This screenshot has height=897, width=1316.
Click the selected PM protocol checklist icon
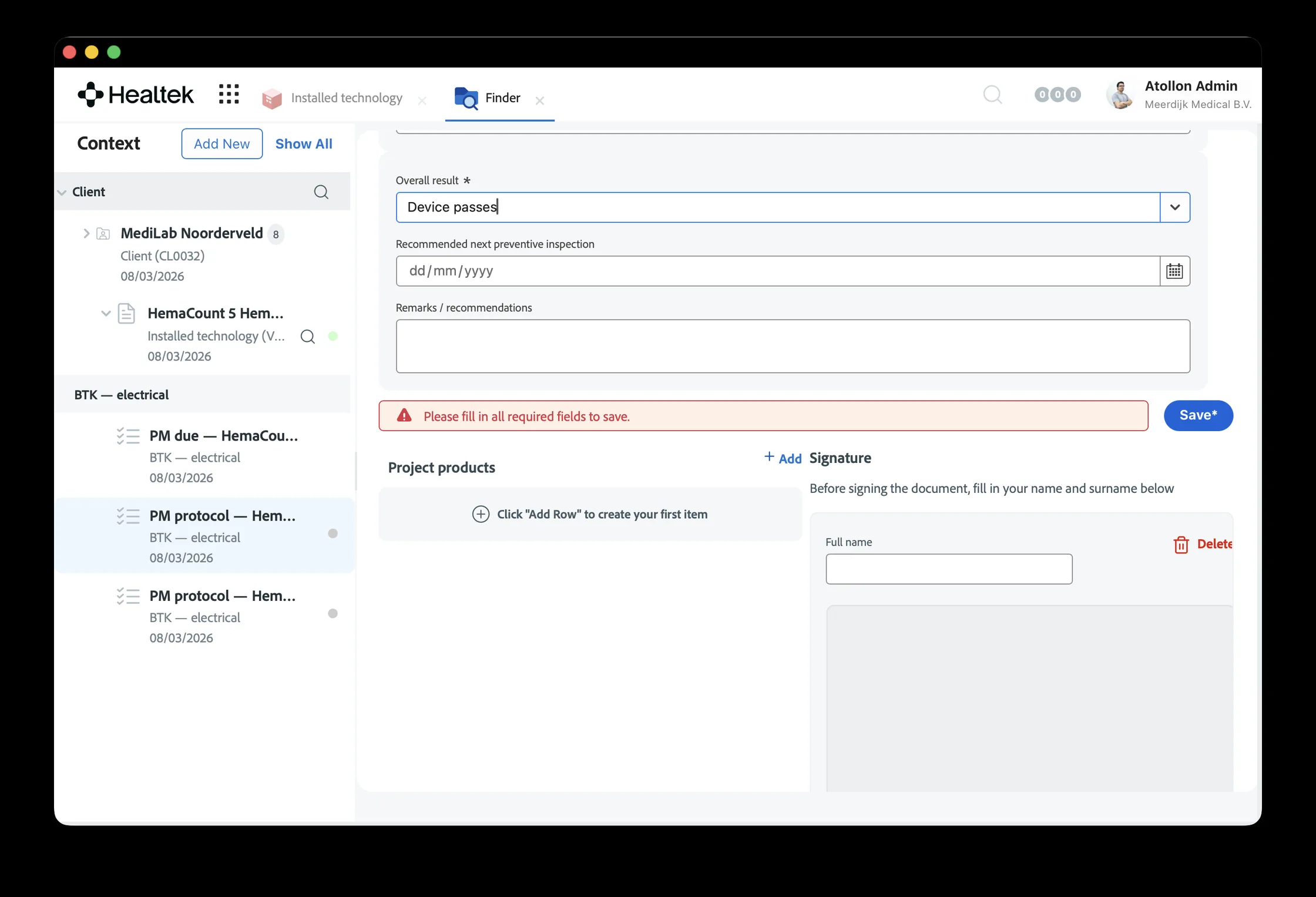click(x=128, y=516)
